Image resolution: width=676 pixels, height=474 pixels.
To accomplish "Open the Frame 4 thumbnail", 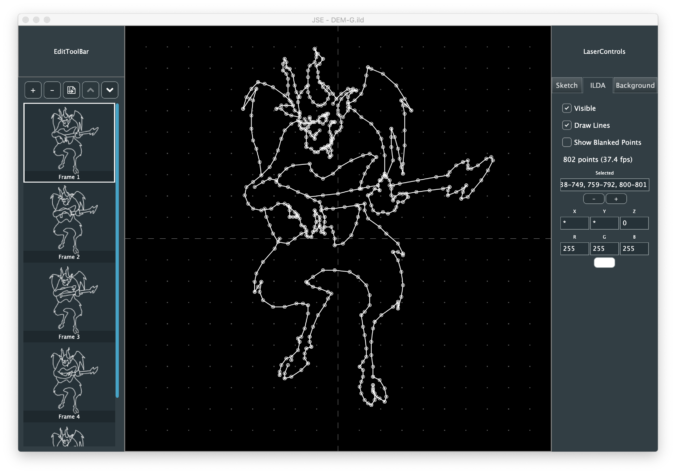I will tap(69, 381).
